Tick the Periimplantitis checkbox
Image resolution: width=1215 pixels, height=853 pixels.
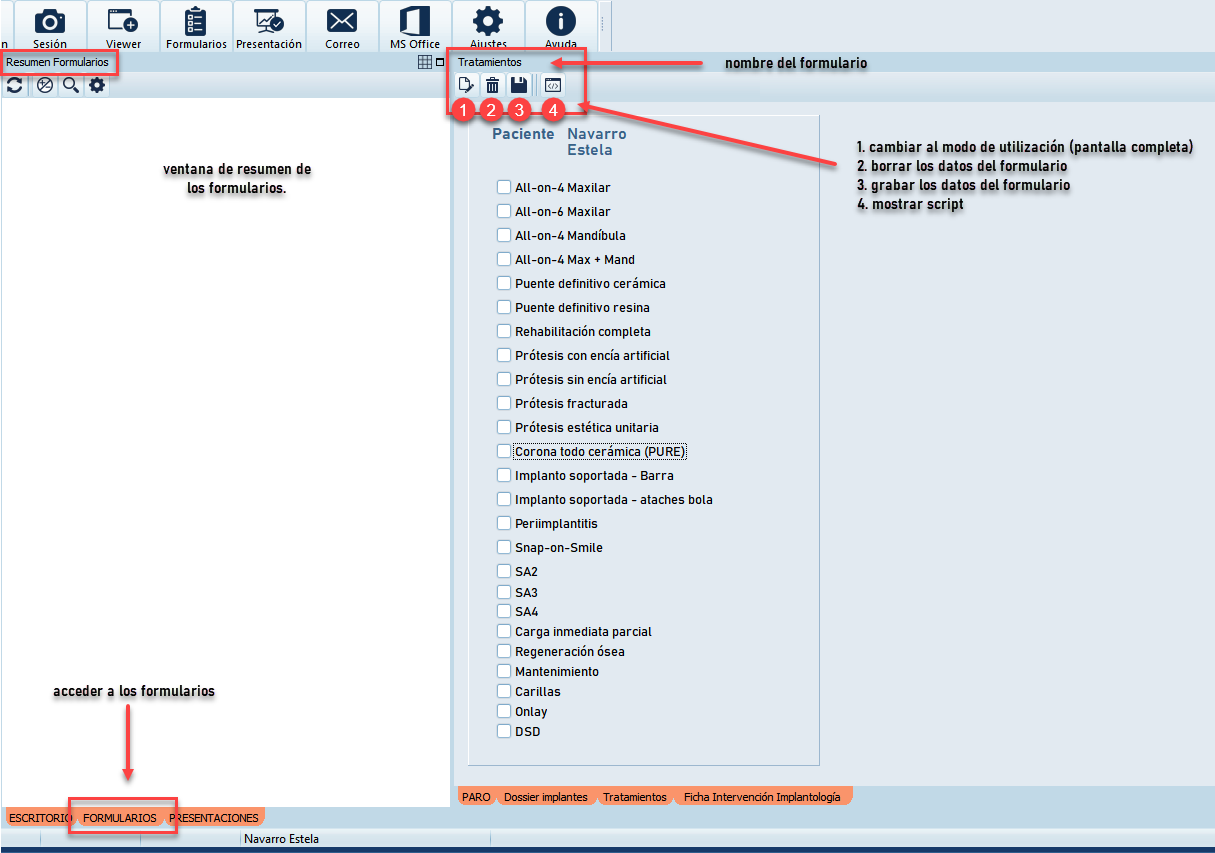504,523
